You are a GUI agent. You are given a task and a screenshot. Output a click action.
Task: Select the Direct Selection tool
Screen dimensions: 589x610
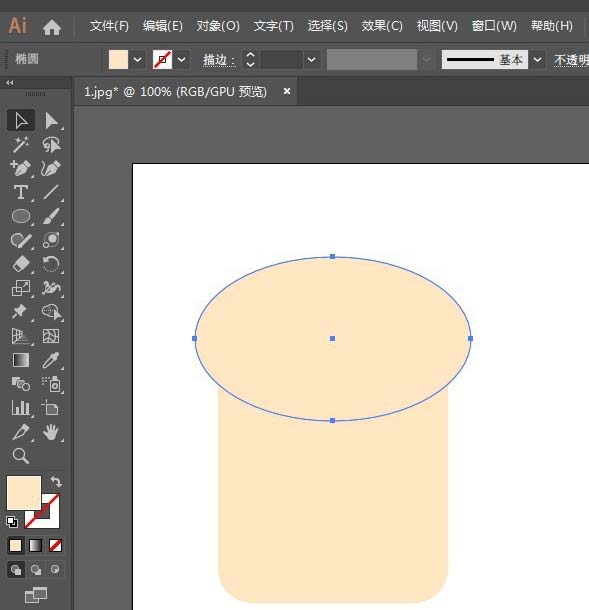coord(51,121)
